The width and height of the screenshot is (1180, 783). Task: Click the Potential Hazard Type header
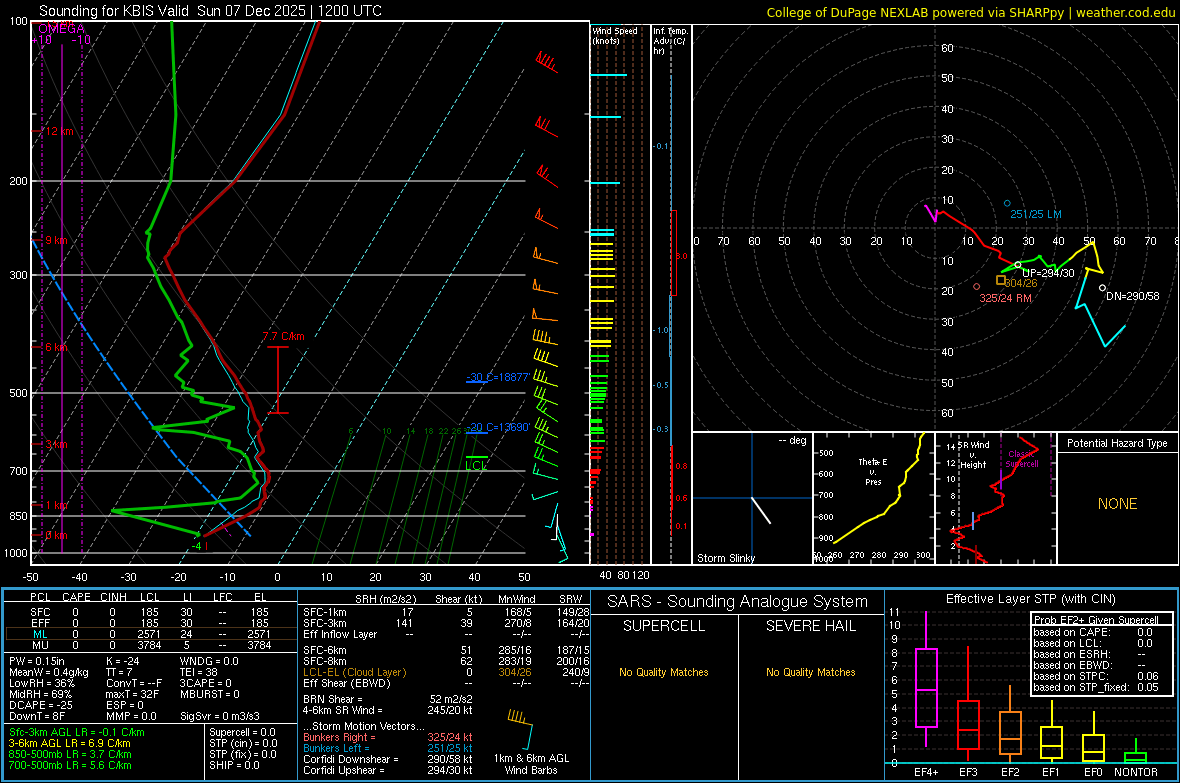[x=1117, y=443]
